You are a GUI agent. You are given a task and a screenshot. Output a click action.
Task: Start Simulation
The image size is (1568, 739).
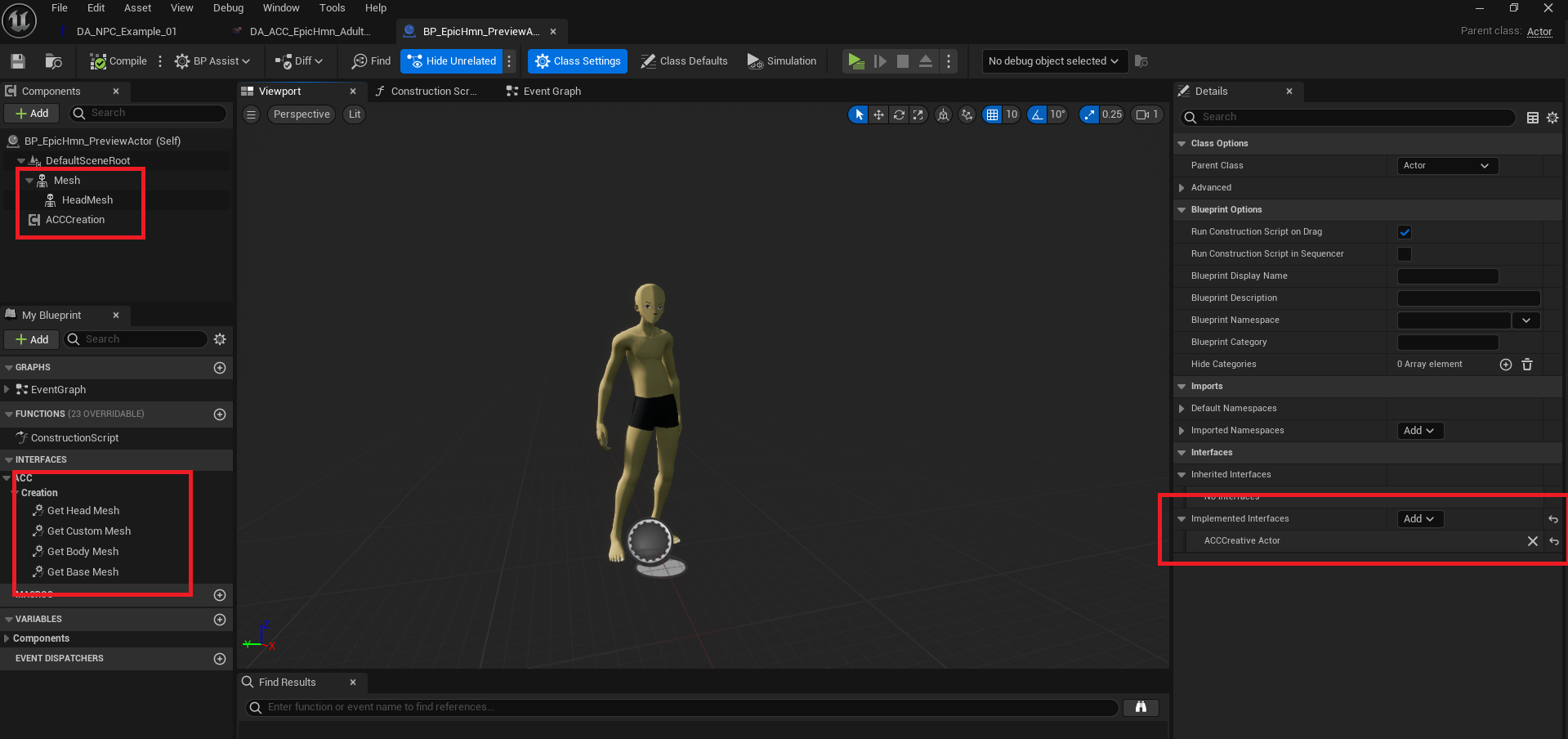point(781,60)
